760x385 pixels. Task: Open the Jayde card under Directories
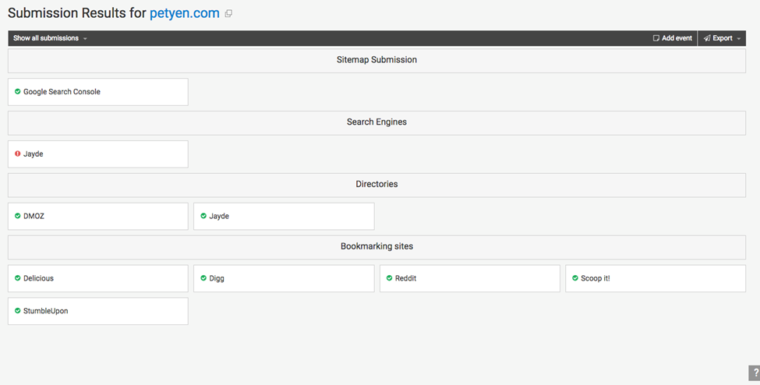[284, 216]
